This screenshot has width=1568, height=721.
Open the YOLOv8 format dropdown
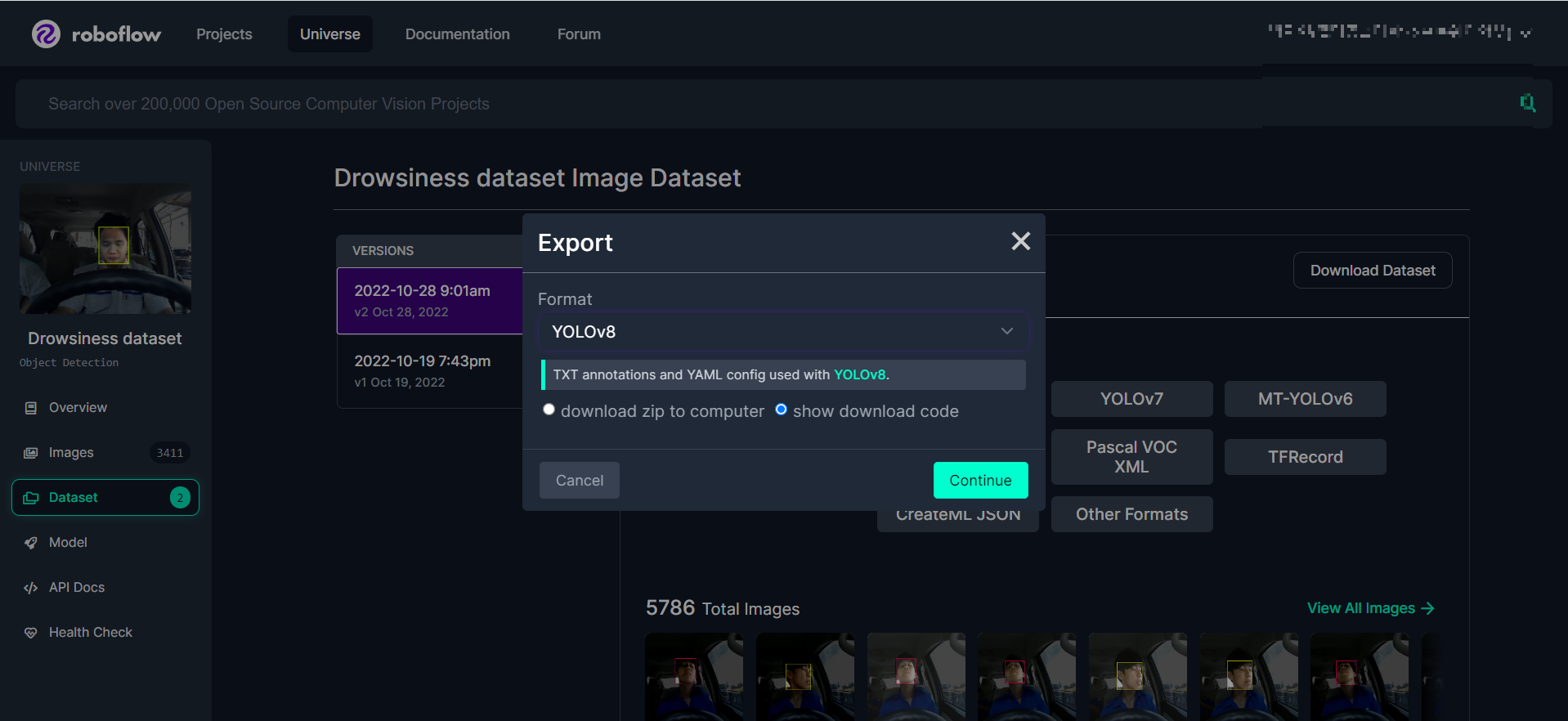(782, 331)
